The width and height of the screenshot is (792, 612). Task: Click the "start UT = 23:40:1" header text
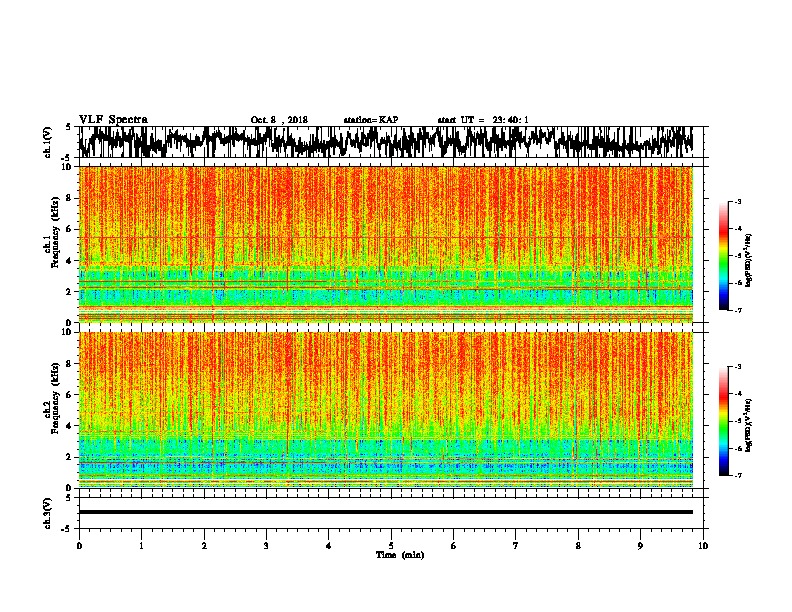[x=483, y=120]
